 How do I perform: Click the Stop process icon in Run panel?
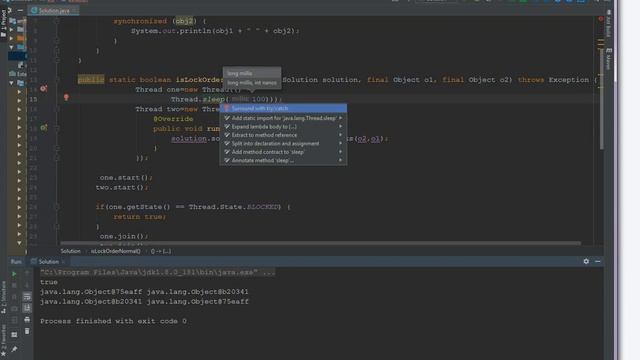tap(14, 285)
